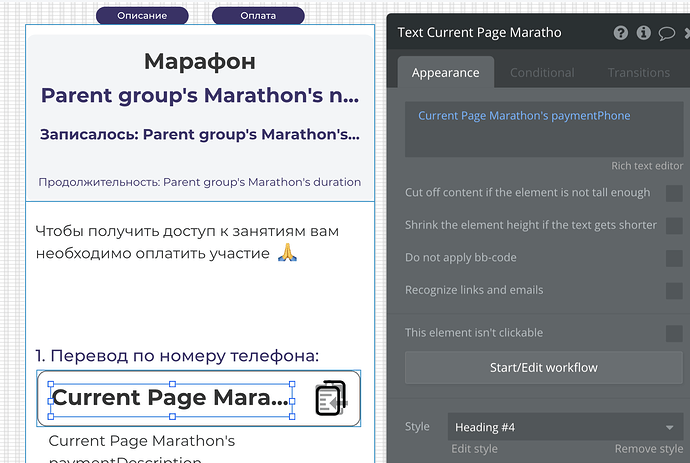
Task: Select the 'Записалось: Parent group's Marathon's...' text
Action: coord(200,134)
